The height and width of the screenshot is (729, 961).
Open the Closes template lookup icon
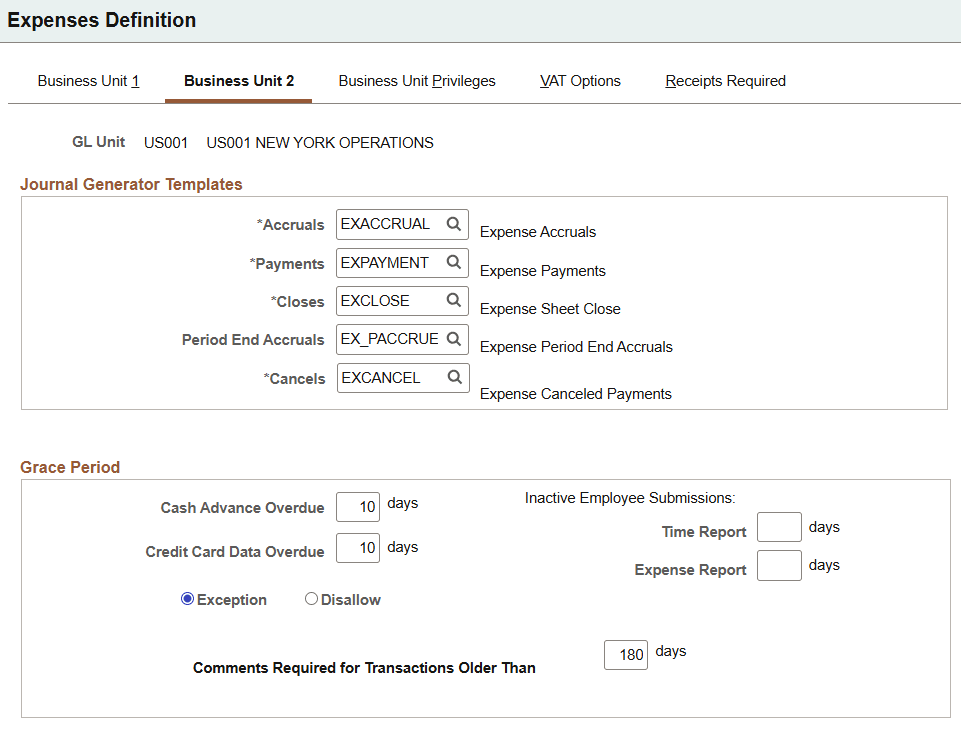[x=455, y=300]
